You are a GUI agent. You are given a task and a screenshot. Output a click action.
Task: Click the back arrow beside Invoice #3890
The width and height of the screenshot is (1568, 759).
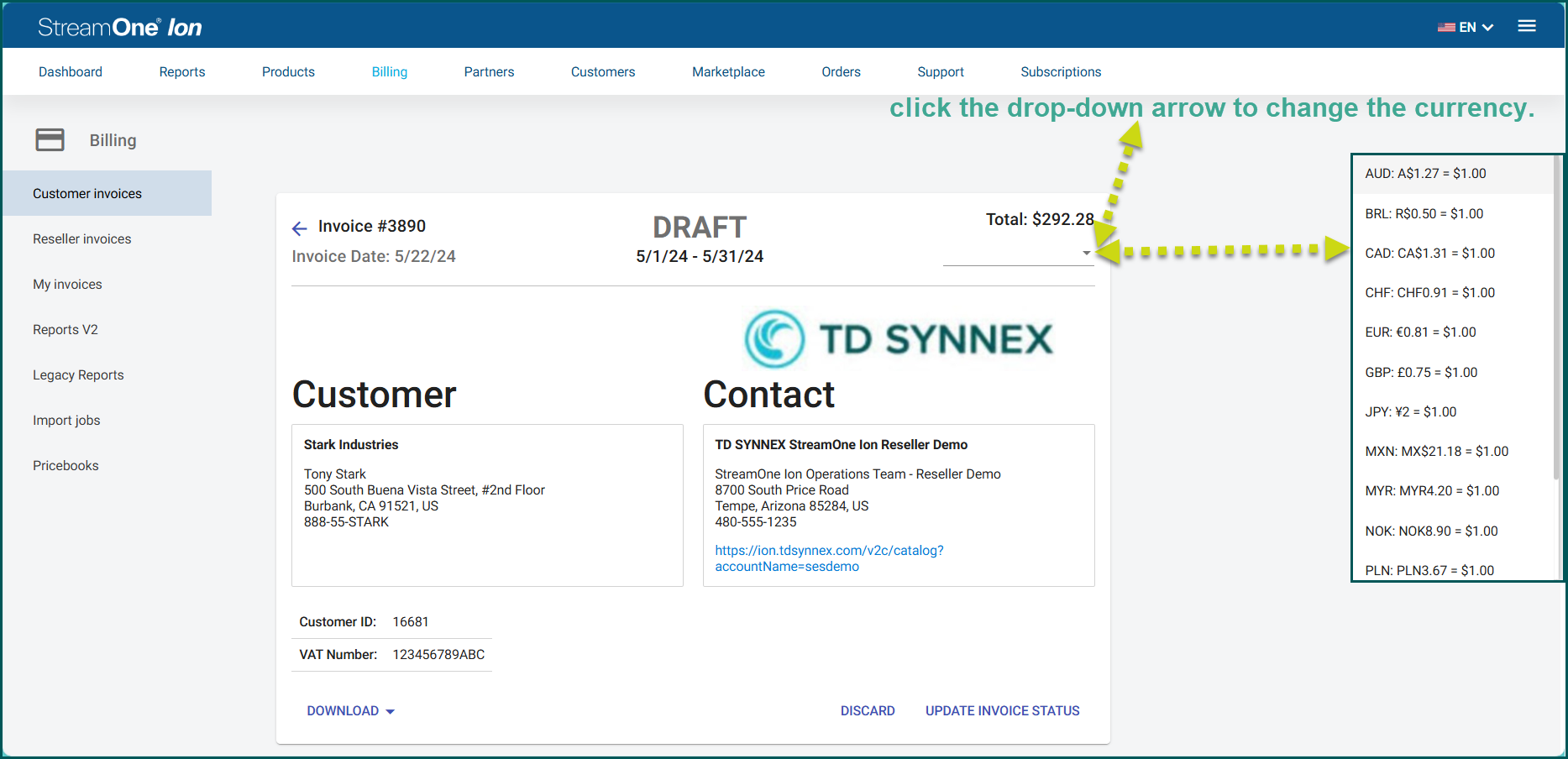tap(300, 228)
